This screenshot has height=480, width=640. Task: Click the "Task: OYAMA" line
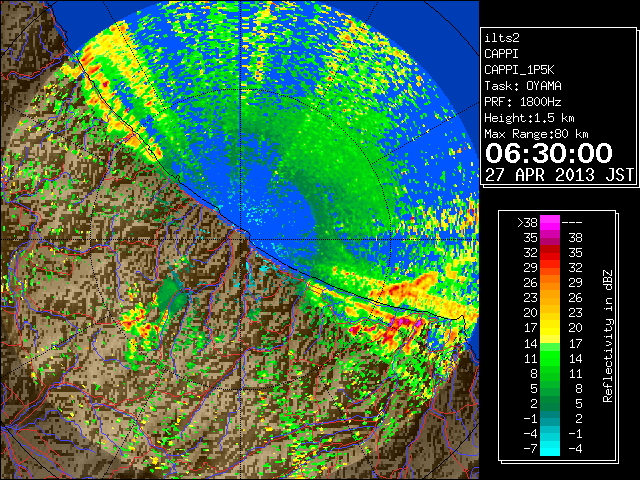(x=523, y=86)
